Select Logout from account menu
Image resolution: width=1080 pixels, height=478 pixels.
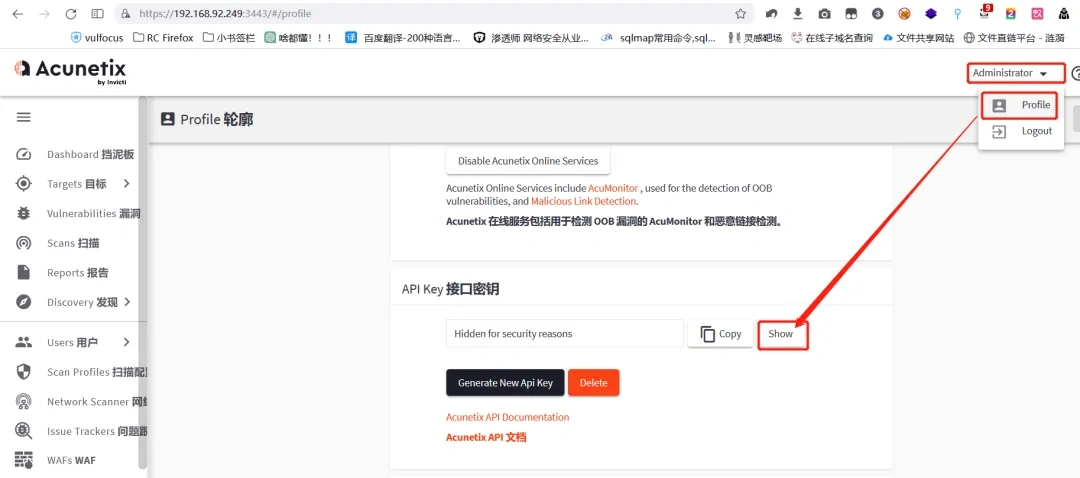click(1021, 132)
